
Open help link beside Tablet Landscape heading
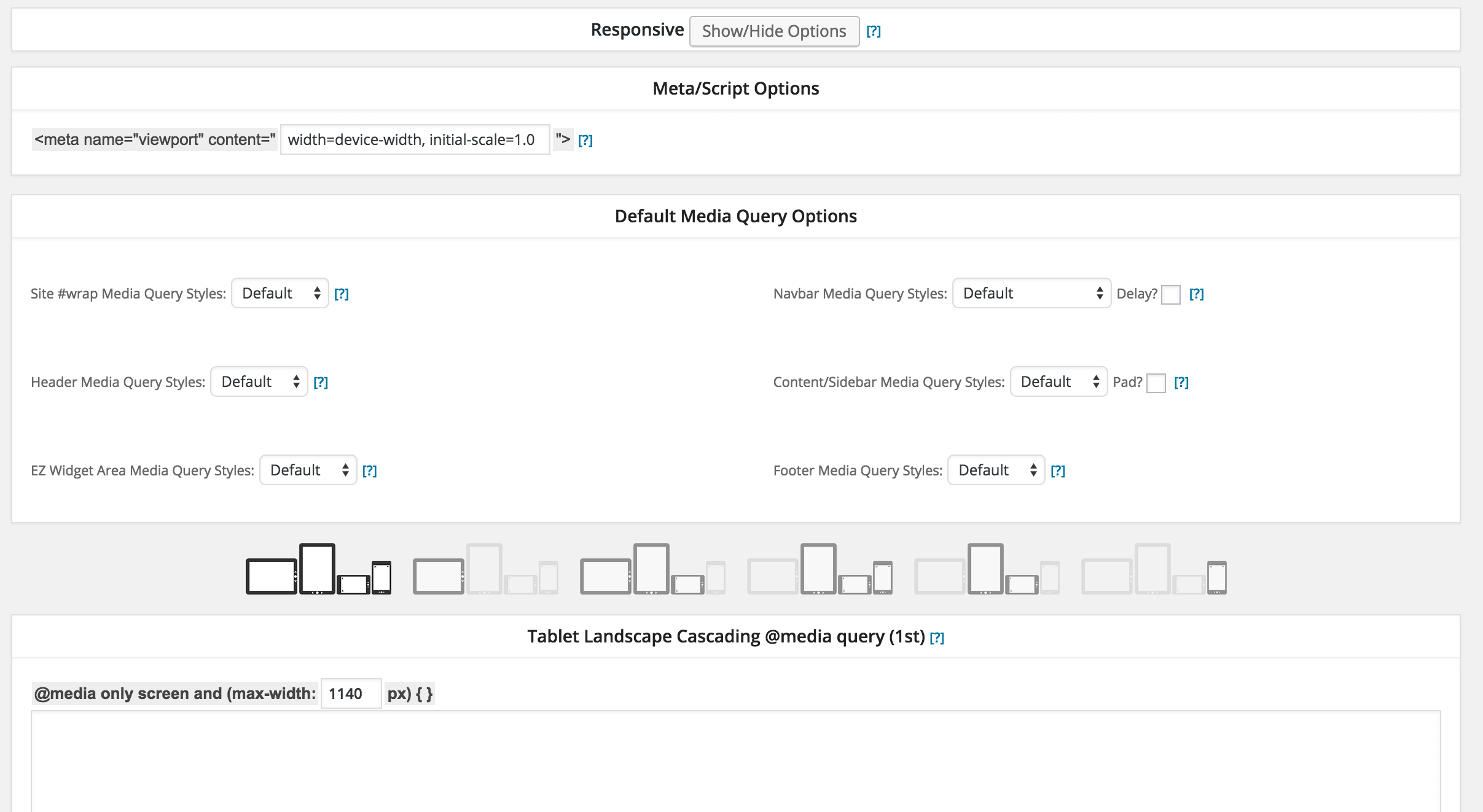[x=937, y=638]
